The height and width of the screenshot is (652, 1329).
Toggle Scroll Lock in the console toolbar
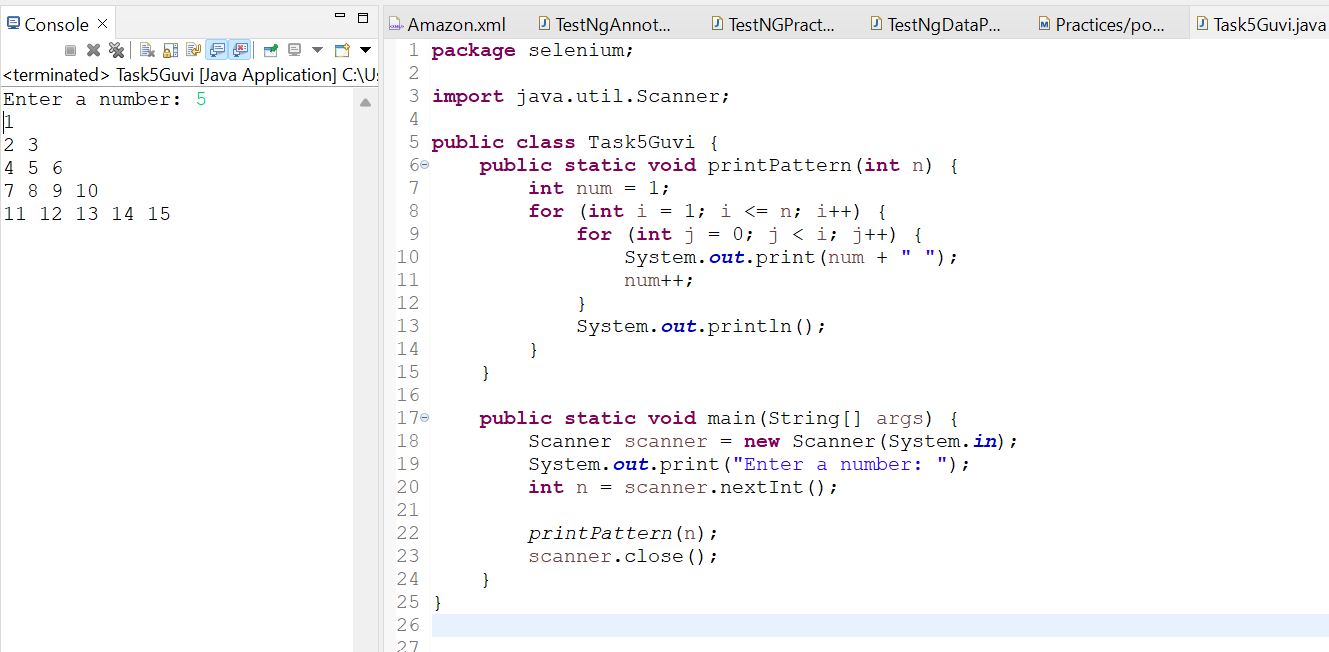(x=170, y=50)
